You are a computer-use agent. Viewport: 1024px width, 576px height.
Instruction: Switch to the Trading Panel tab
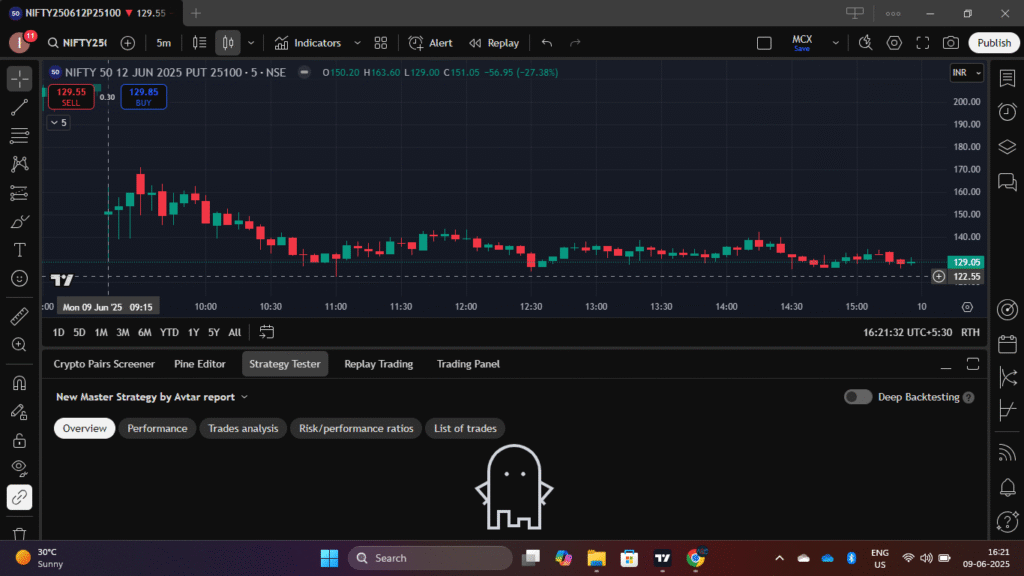(x=468, y=364)
